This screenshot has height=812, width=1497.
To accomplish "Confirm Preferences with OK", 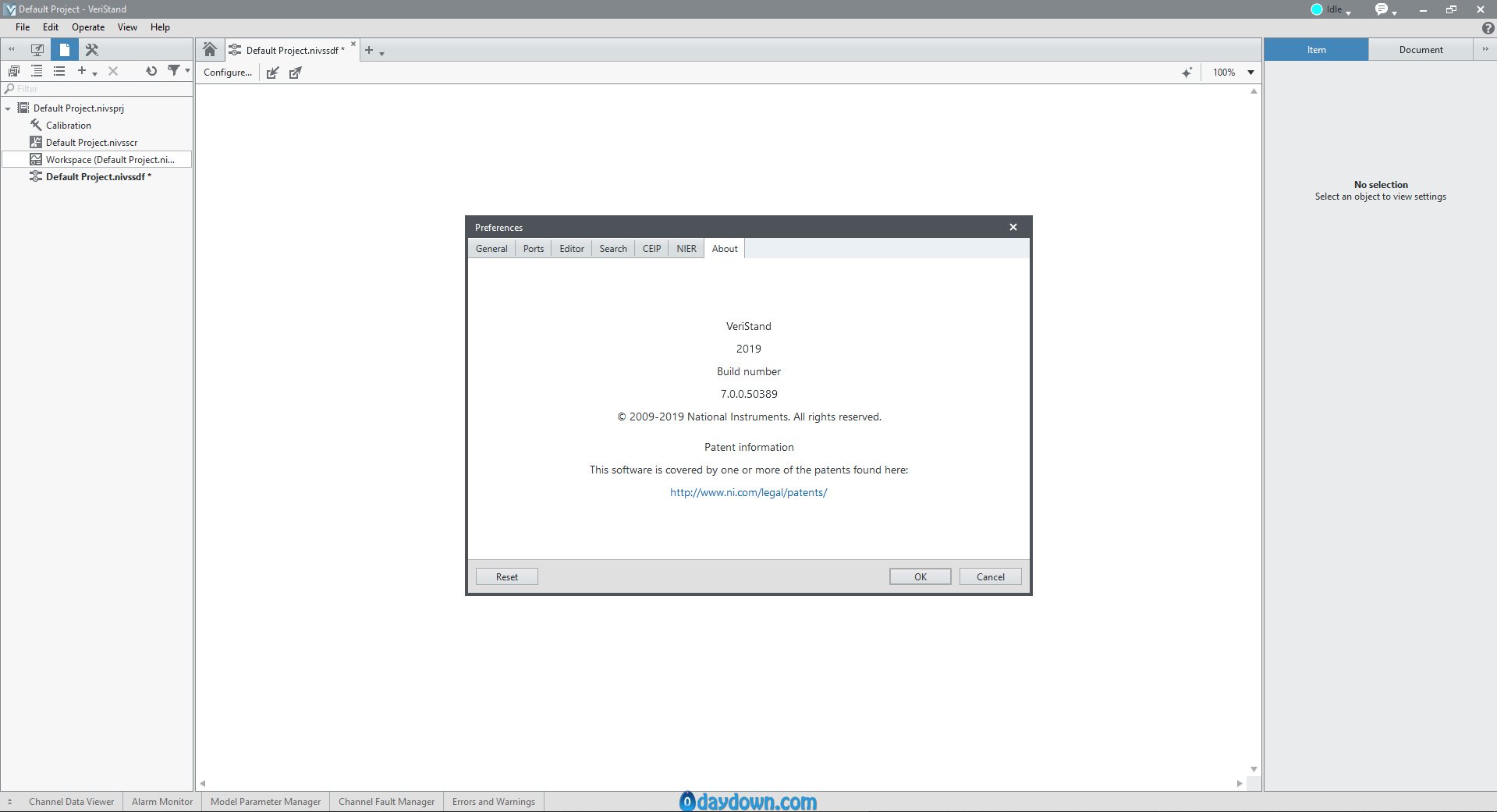I will (x=921, y=577).
